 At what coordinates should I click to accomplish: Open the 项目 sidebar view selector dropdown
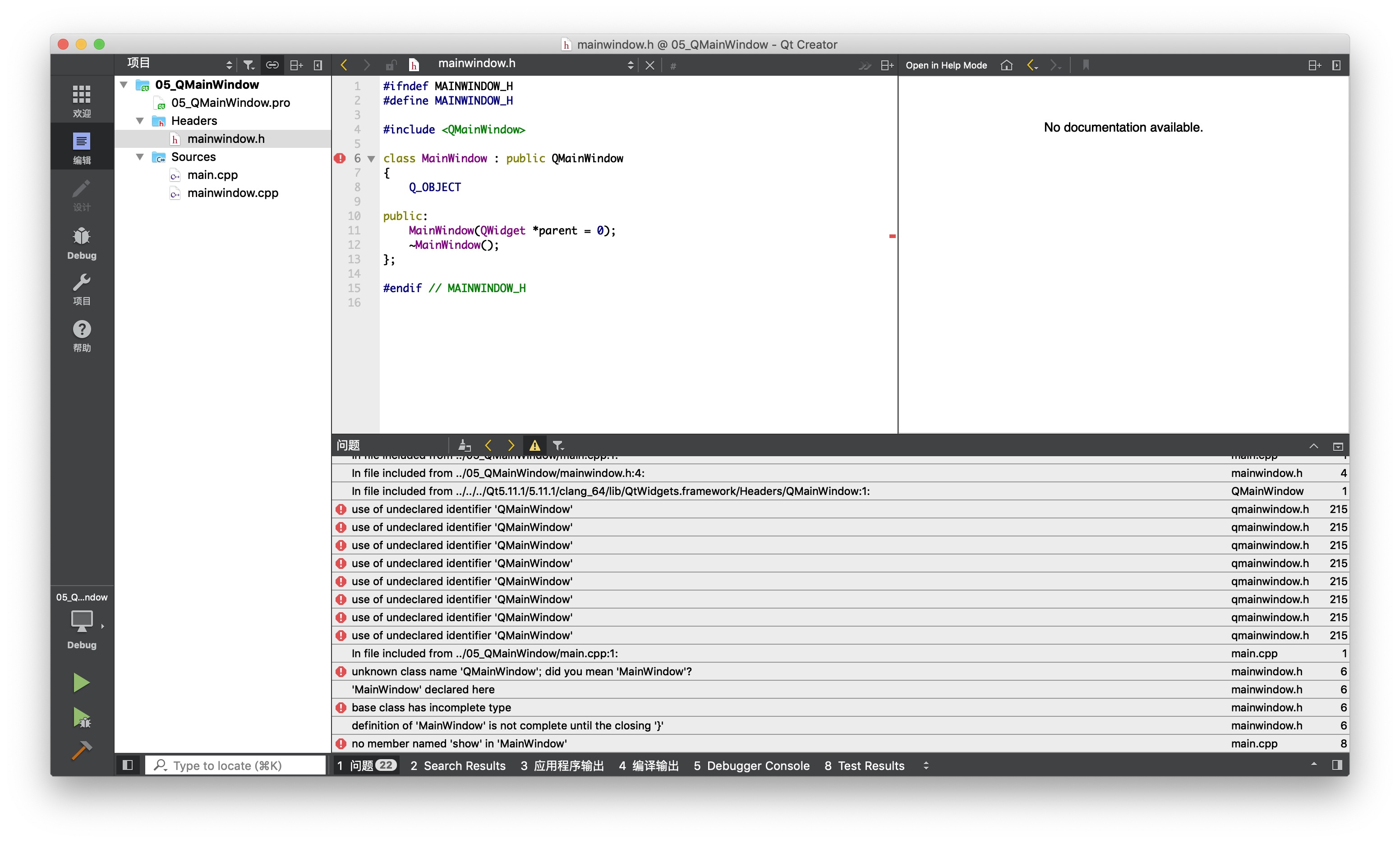[x=179, y=64]
